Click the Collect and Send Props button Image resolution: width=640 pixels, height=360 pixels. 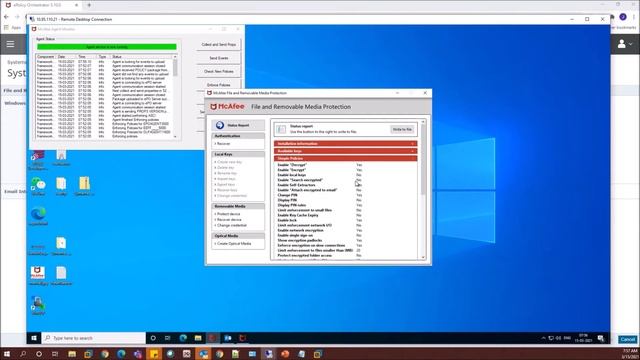[219, 44]
